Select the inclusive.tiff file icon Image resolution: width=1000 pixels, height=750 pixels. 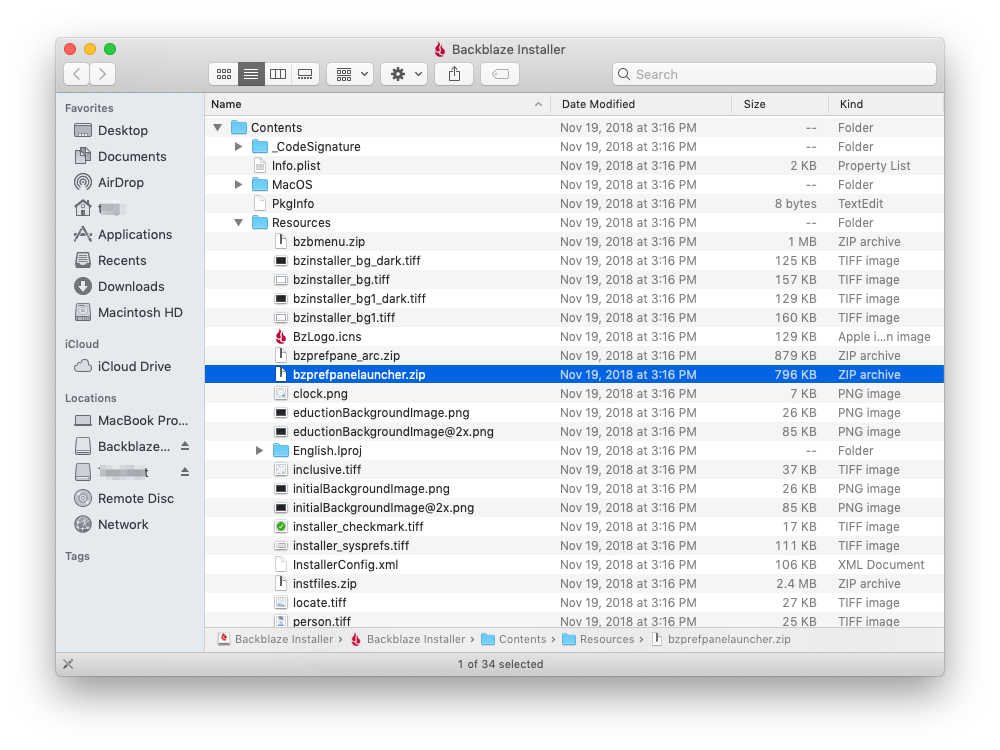click(x=281, y=470)
